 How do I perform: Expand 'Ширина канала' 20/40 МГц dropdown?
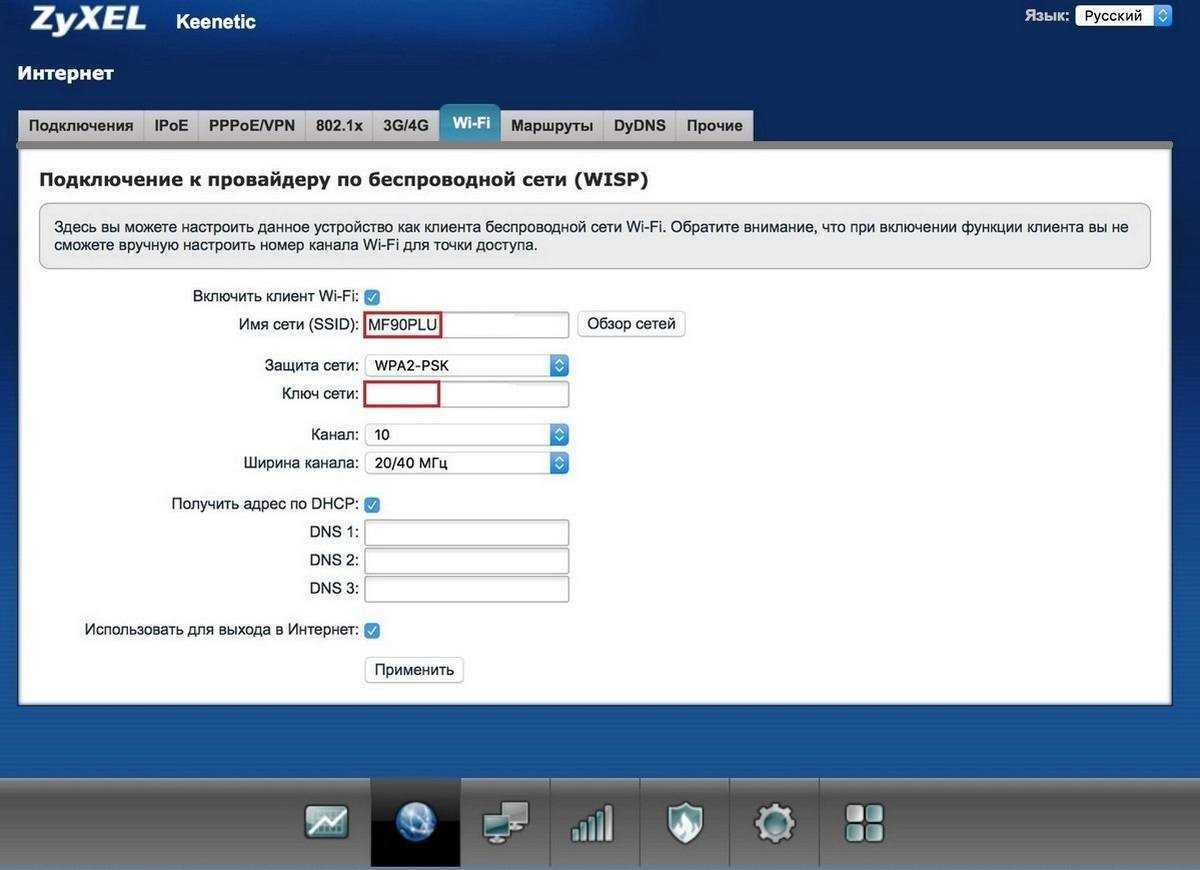tap(466, 463)
